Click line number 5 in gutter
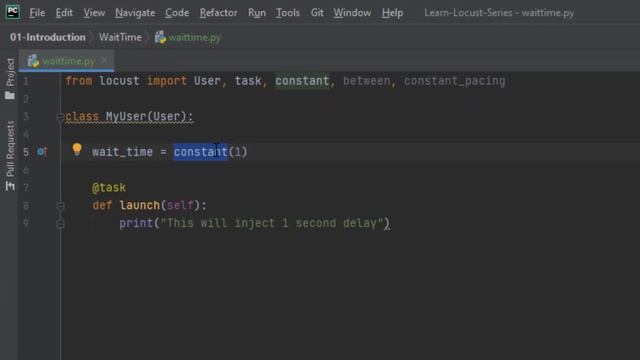This screenshot has width=640, height=360. click(26, 152)
